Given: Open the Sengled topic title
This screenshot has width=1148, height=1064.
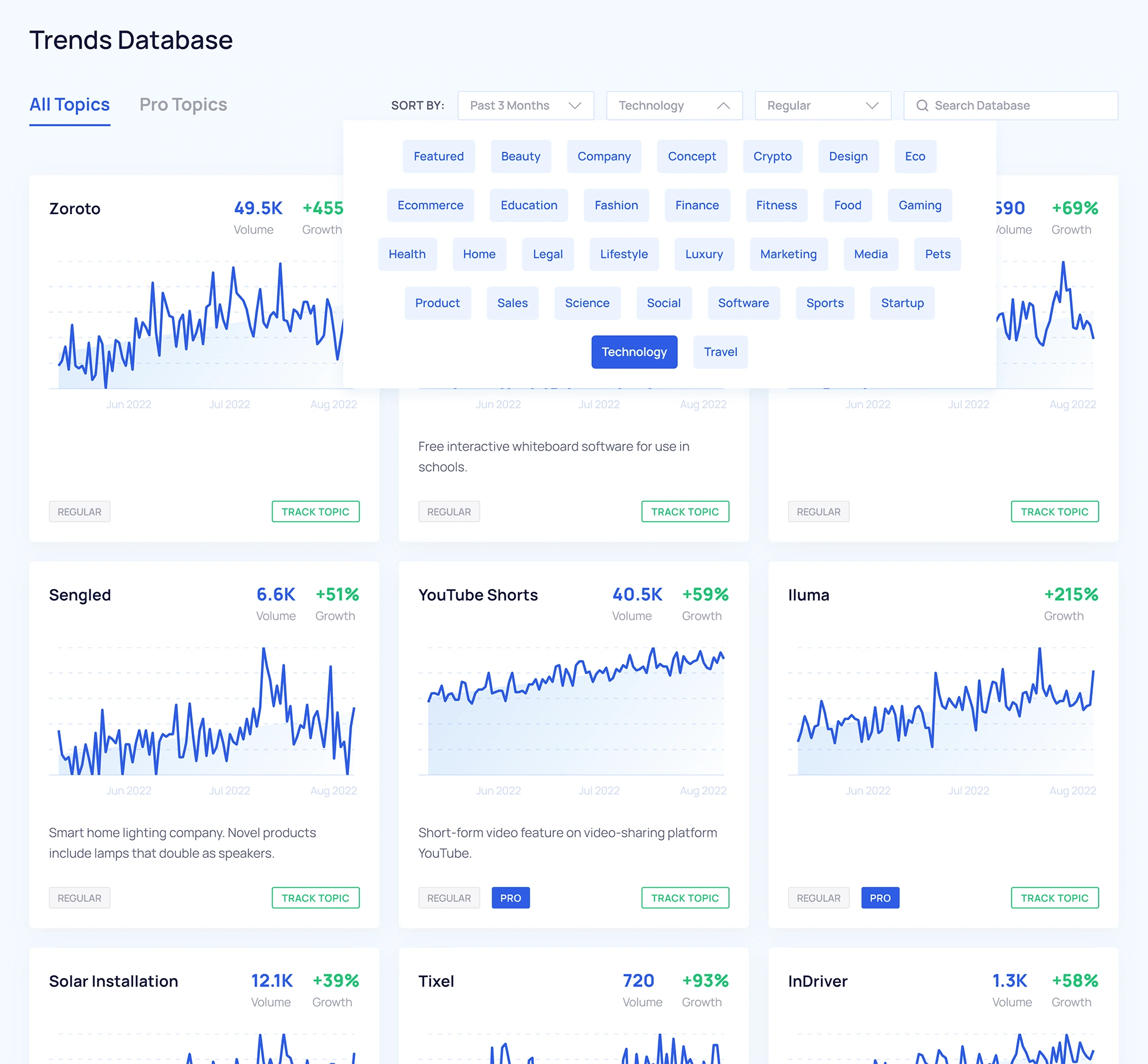Looking at the screenshot, I should tap(80, 595).
